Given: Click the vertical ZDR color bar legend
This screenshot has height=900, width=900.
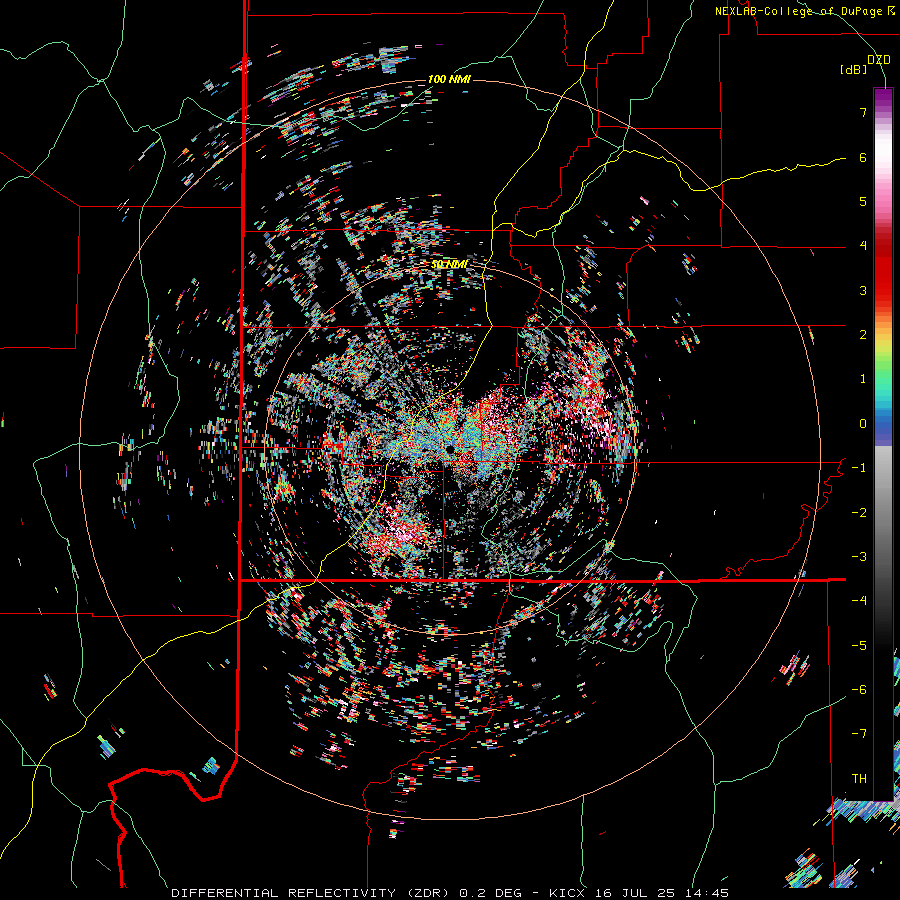Looking at the screenshot, I should [x=883, y=444].
